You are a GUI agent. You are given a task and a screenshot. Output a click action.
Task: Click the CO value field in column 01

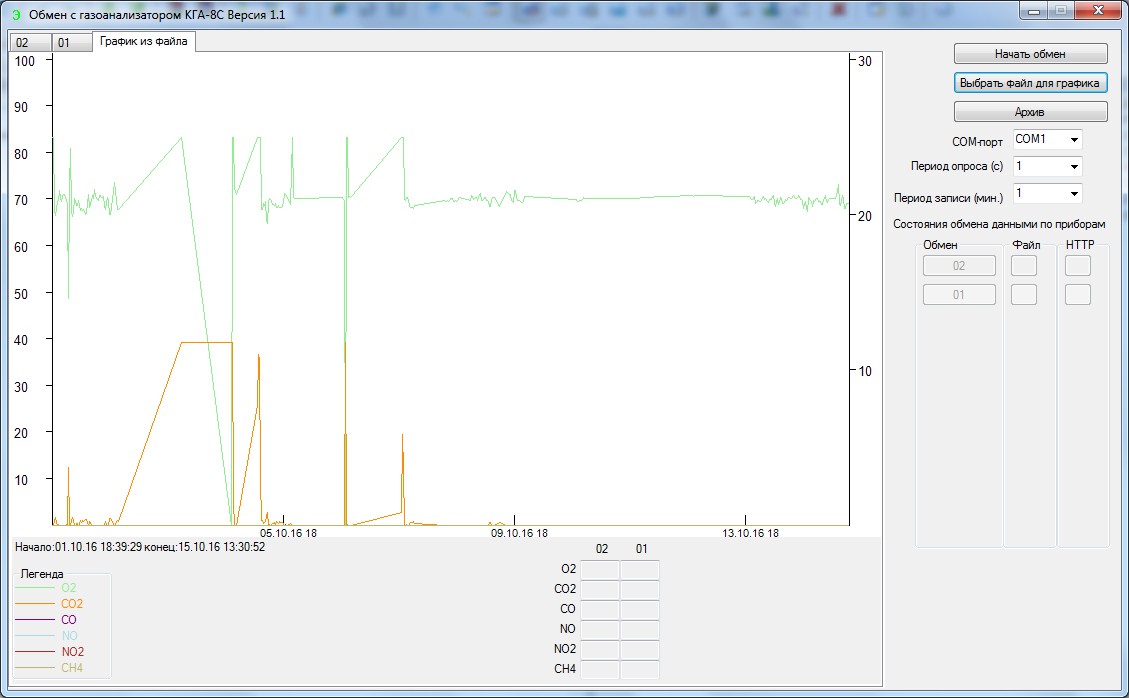pyautogui.click(x=640, y=609)
